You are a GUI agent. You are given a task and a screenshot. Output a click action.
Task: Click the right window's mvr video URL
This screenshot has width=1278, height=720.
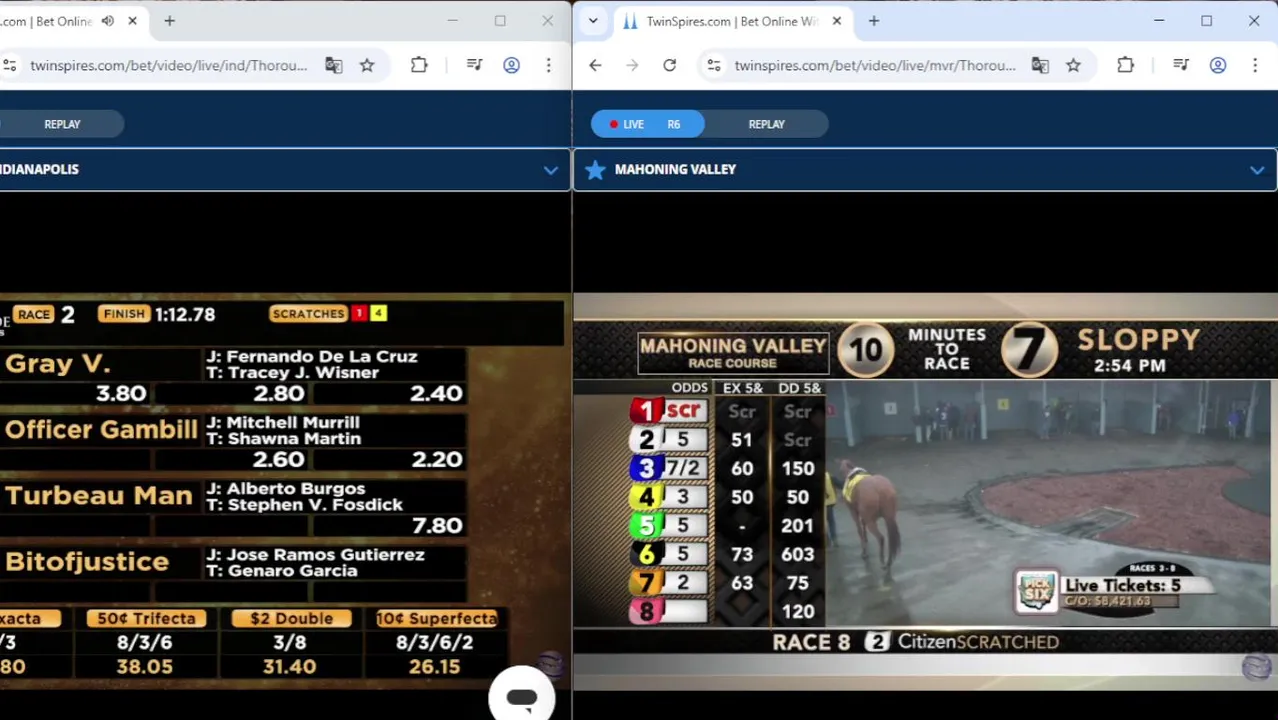click(x=875, y=65)
